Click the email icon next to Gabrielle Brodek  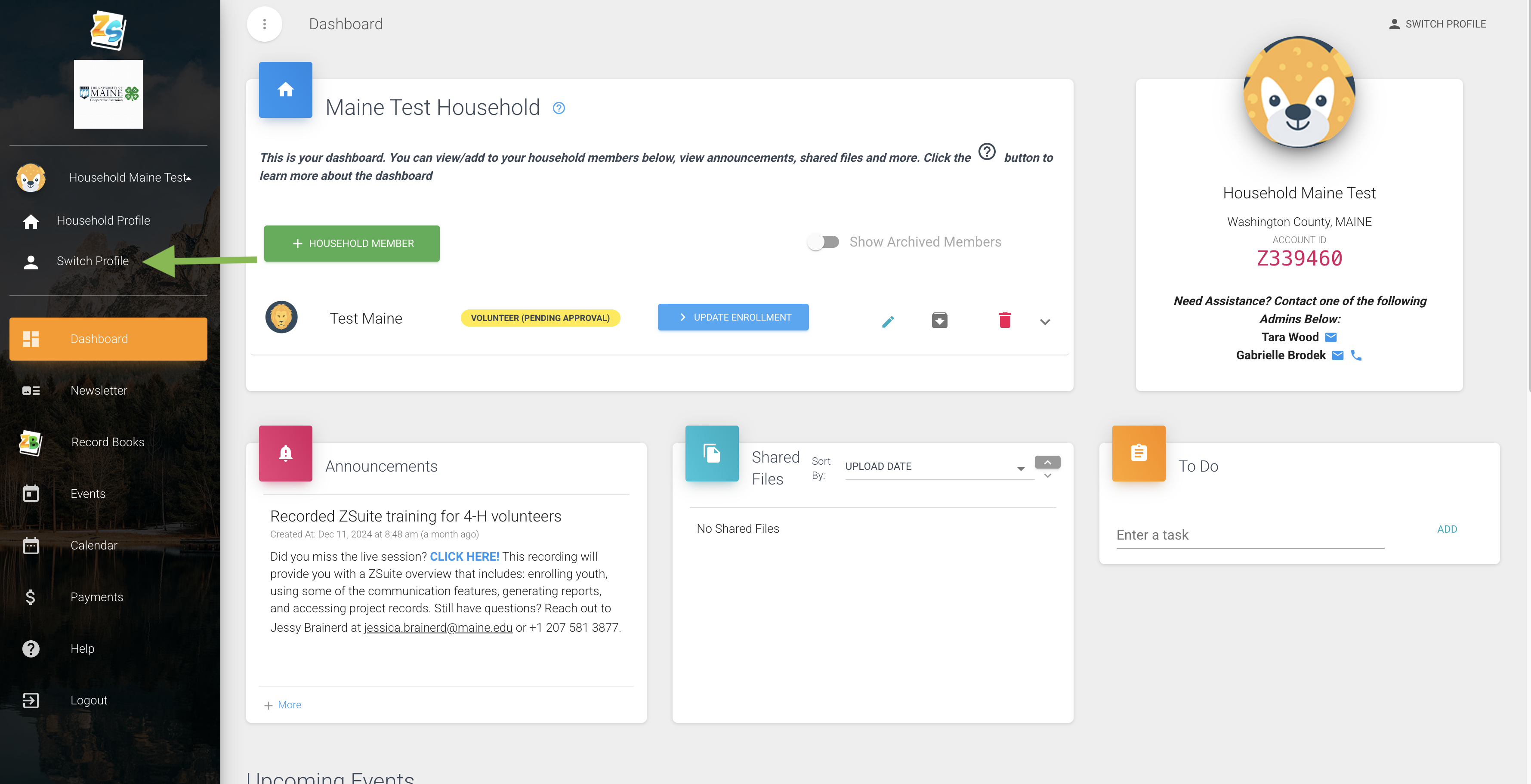coord(1337,355)
